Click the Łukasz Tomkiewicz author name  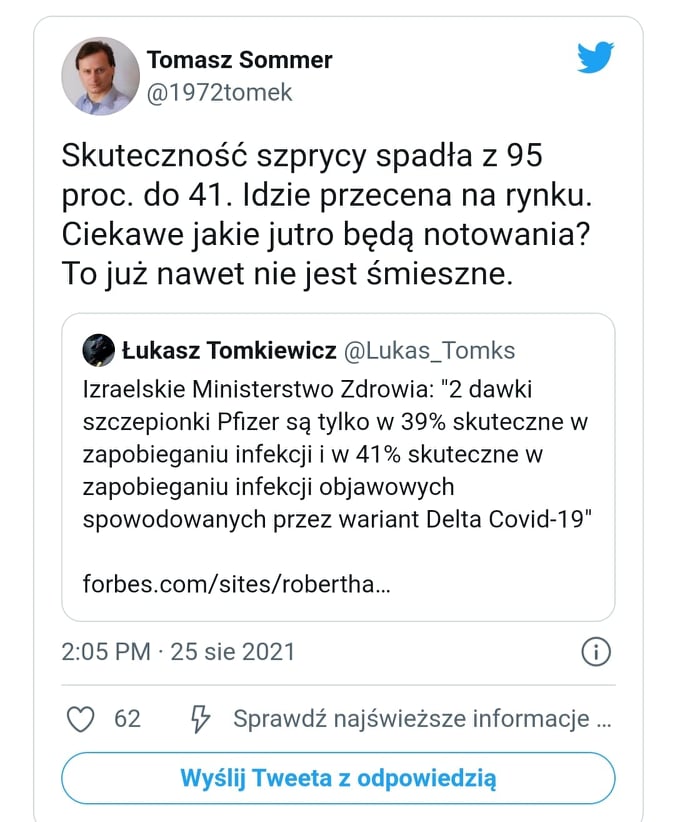click(x=227, y=350)
